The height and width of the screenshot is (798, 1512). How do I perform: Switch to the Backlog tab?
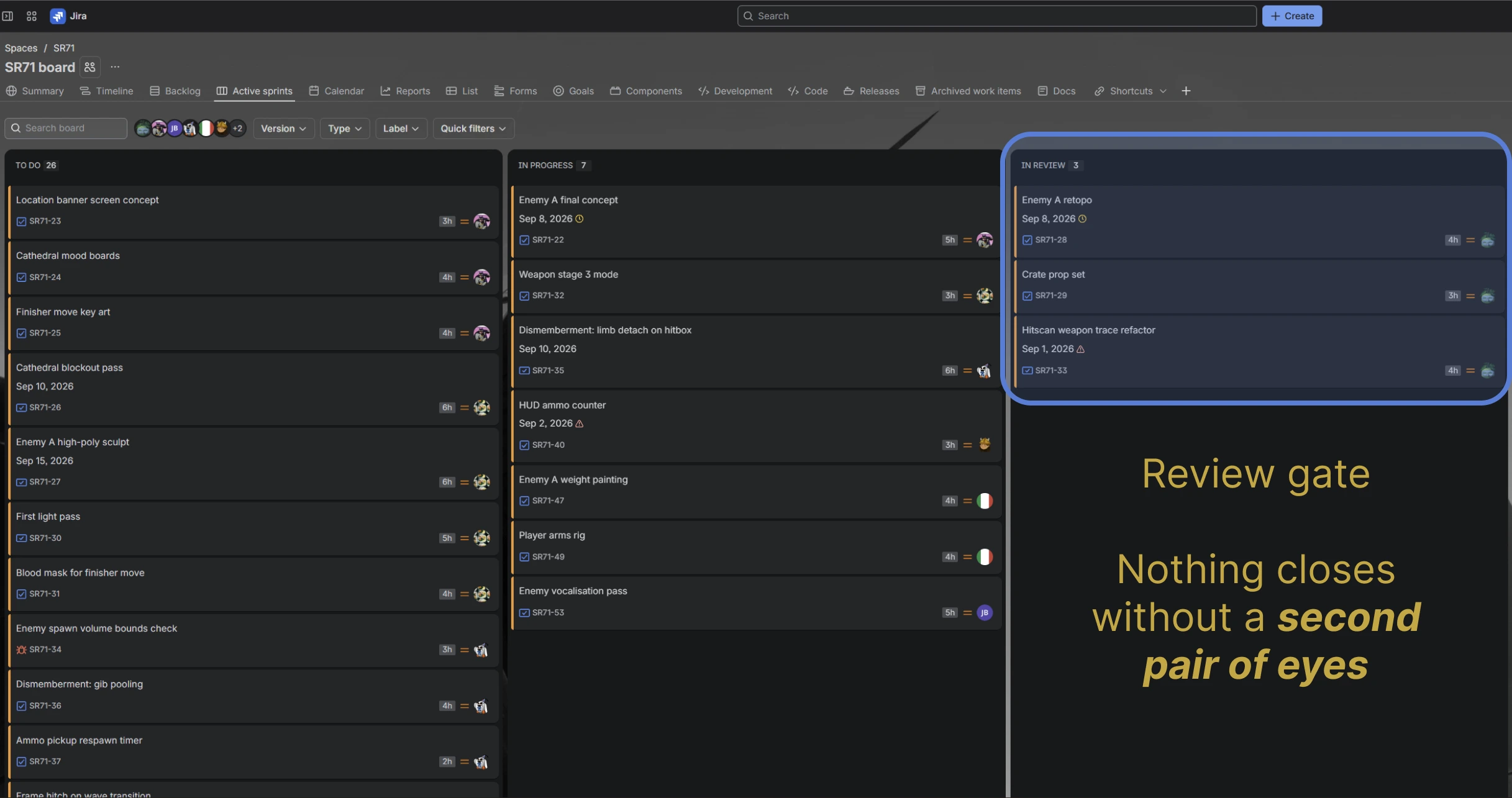point(175,91)
